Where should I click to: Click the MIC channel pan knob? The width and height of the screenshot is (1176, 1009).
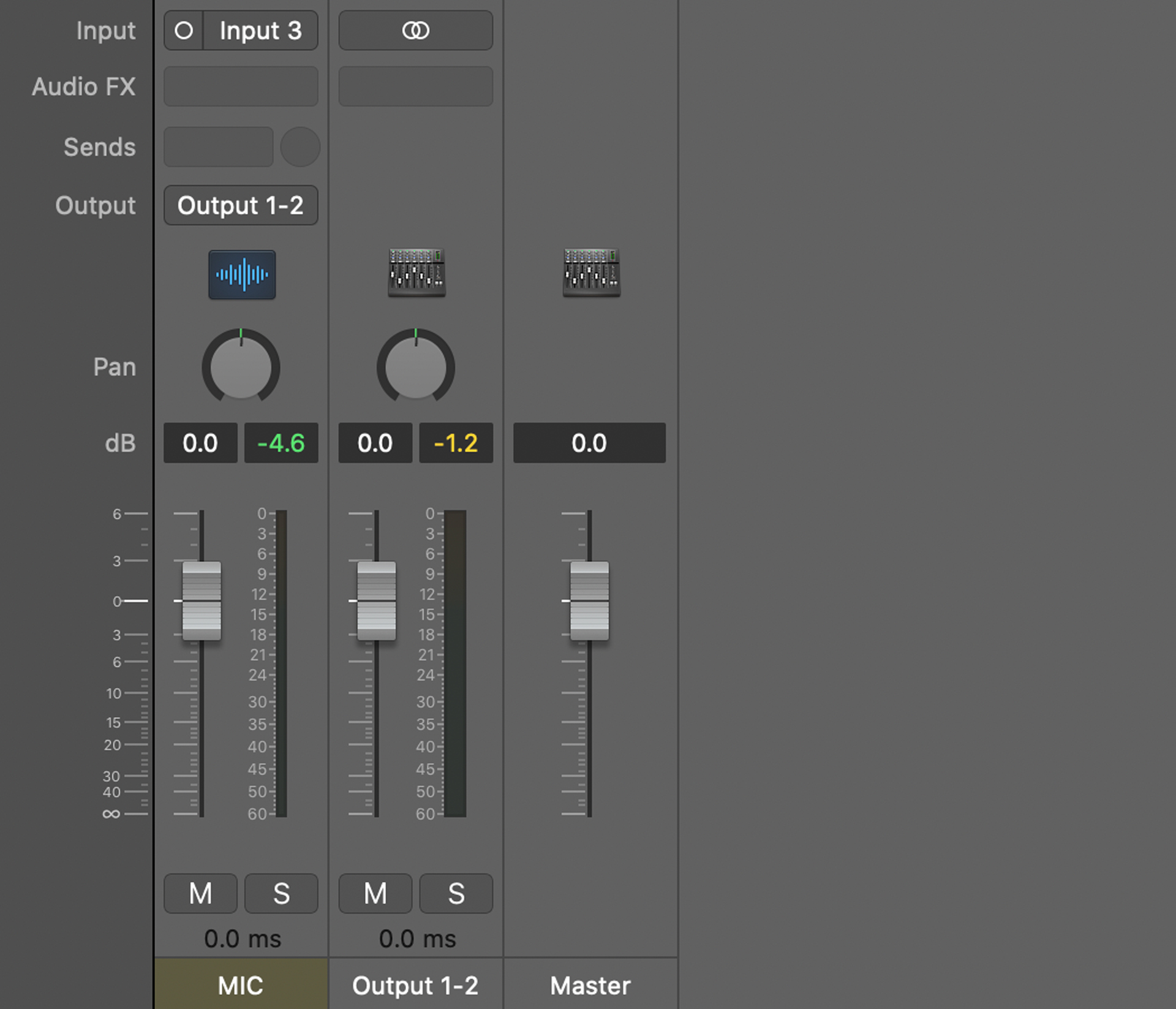pos(241,366)
